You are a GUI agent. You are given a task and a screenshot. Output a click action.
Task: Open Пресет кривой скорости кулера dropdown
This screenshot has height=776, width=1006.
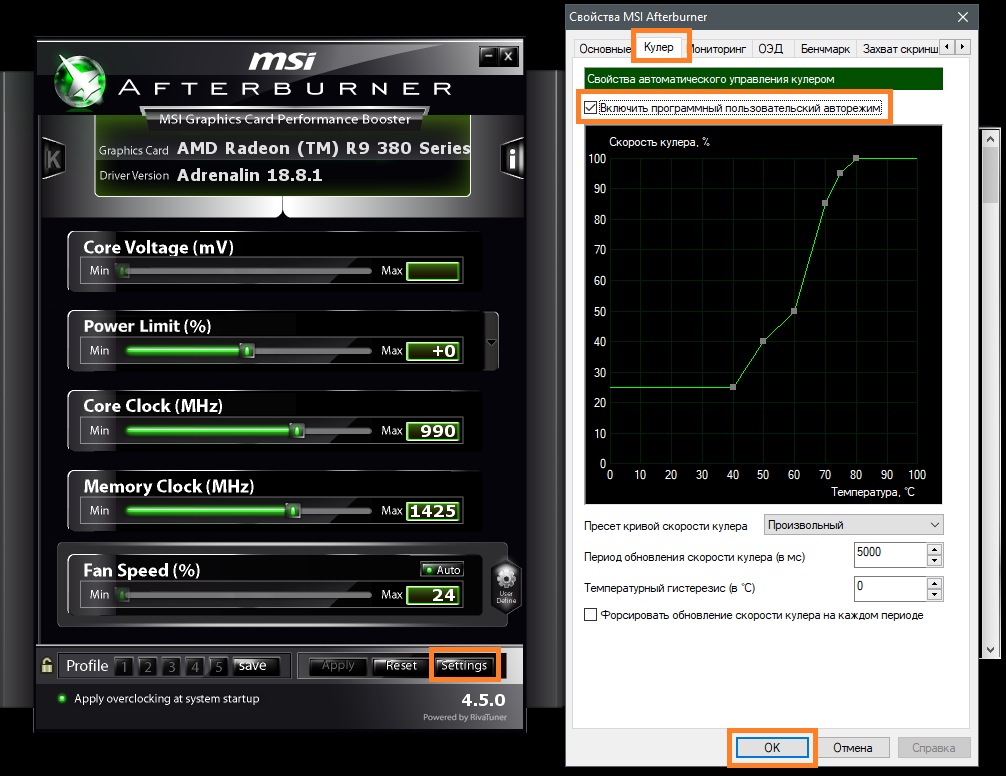(853, 525)
